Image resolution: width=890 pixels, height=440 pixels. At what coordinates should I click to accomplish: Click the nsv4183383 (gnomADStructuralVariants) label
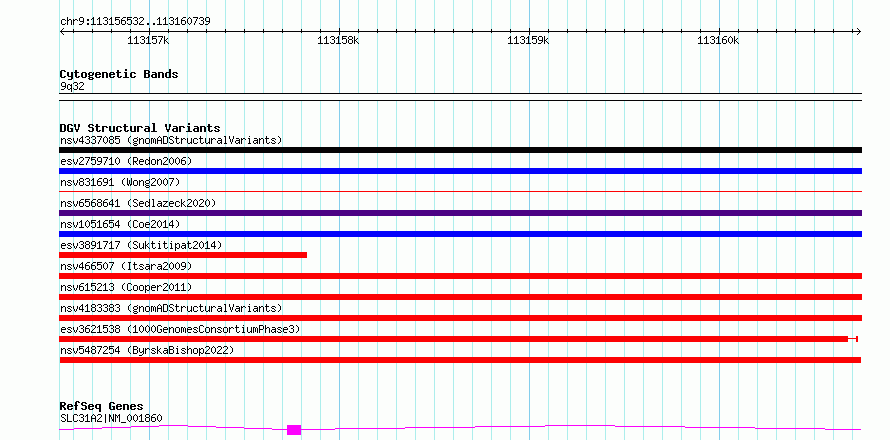coord(171,308)
